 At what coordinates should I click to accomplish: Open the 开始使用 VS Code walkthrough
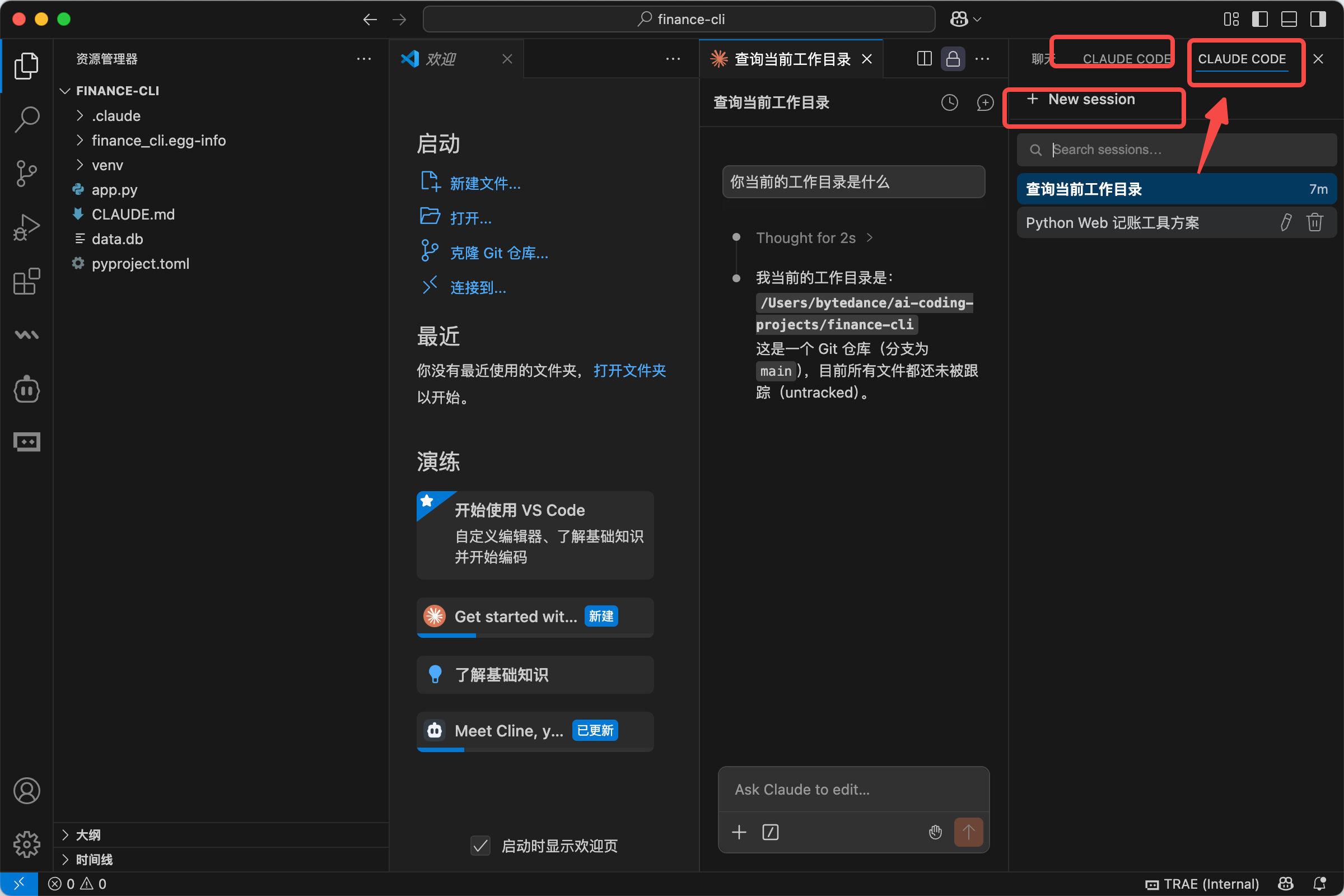[x=535, y=535]
